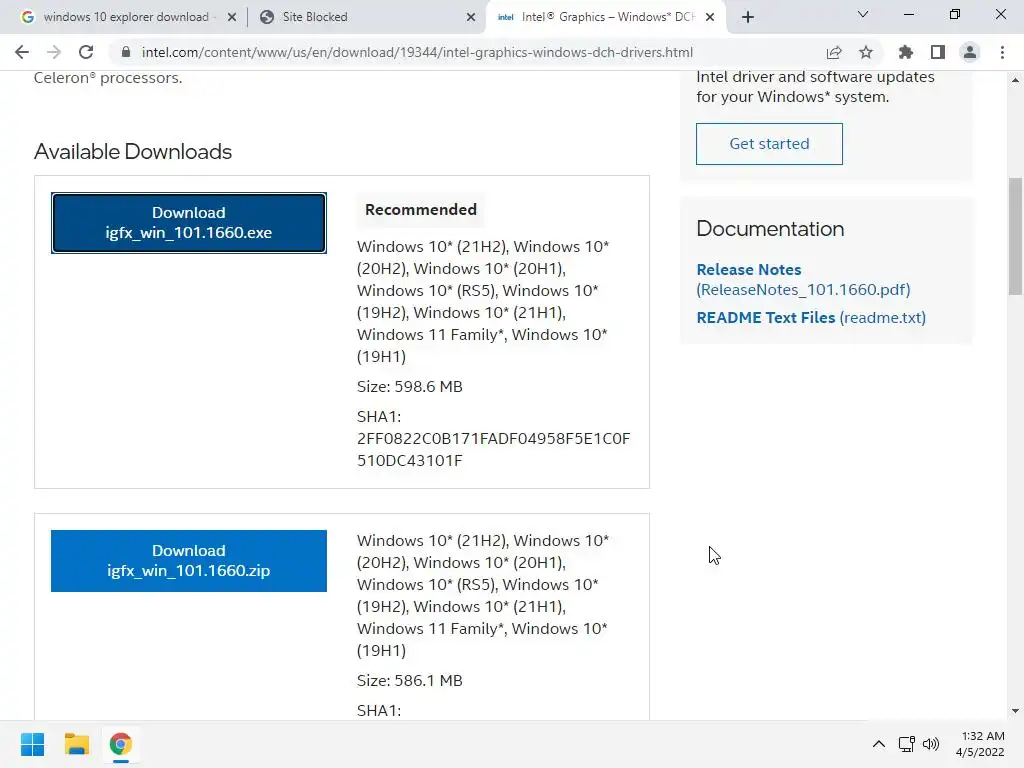Click the vertical scrollbar thumb
1024x768 pixels.
pyautogui.click(x=1015, y=236)
